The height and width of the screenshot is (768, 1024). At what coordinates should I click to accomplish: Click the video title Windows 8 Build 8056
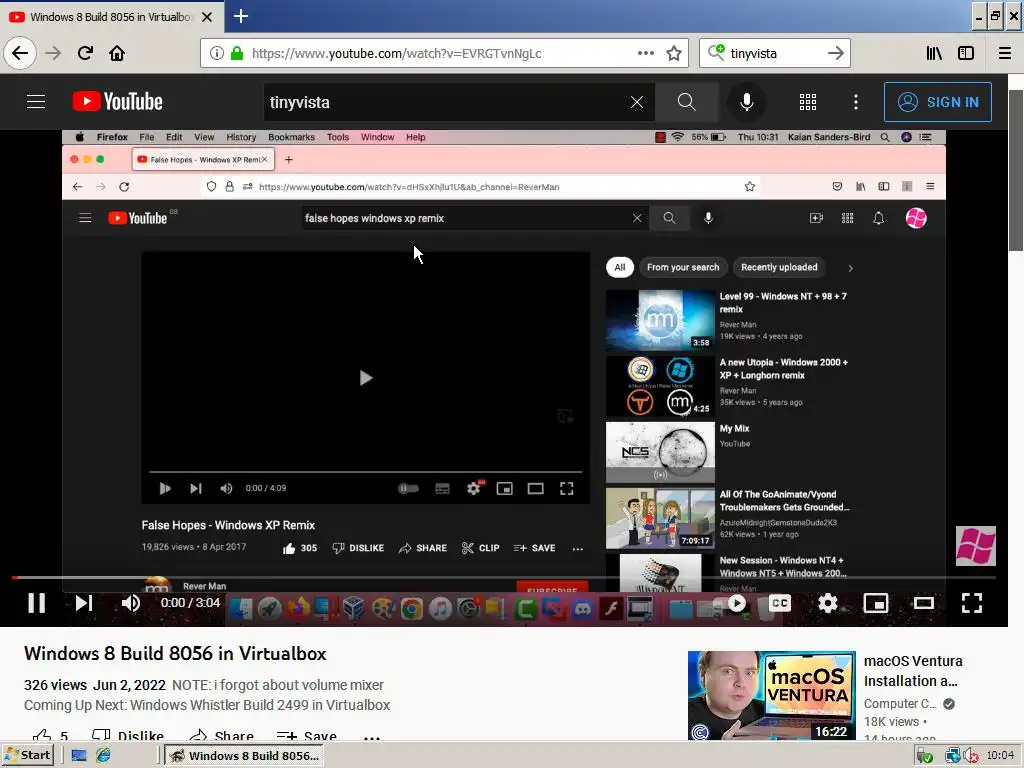pos(175,653)
